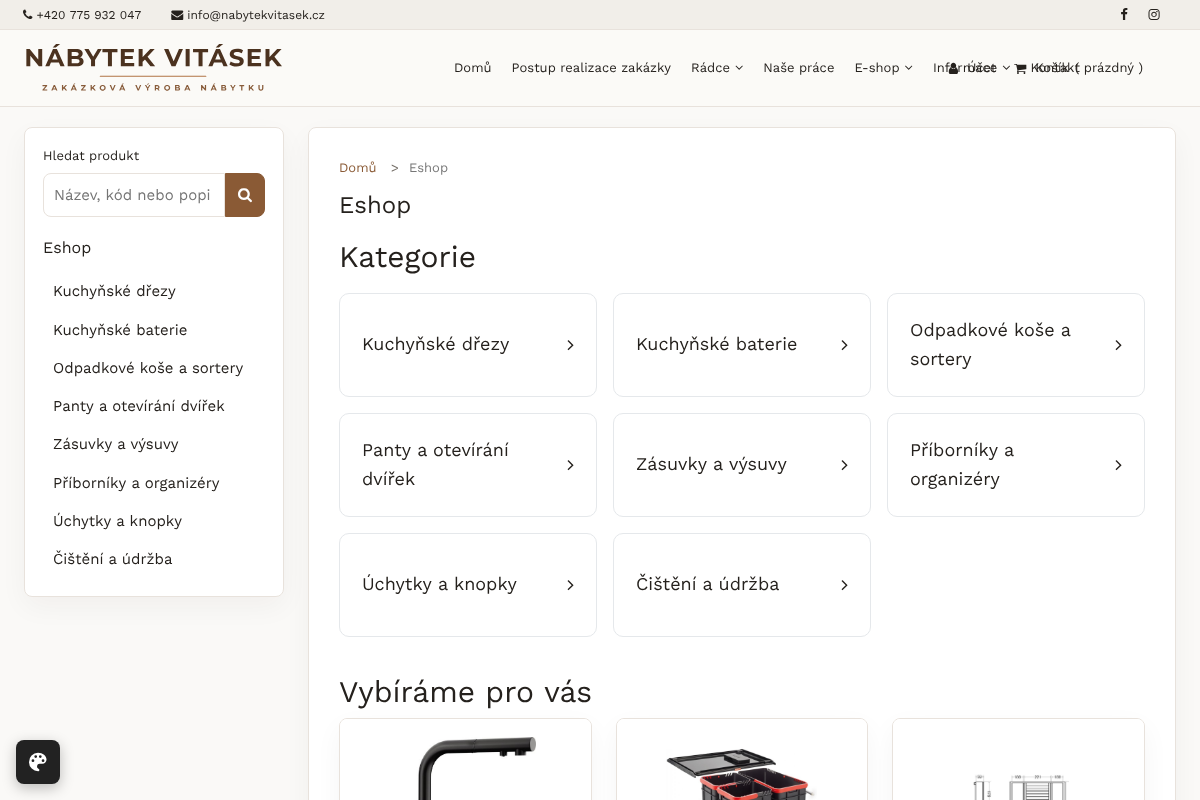Click the phone number +420 775 932 047
This screenshot has height=800, width=1200.
click(x=82, y=15)
